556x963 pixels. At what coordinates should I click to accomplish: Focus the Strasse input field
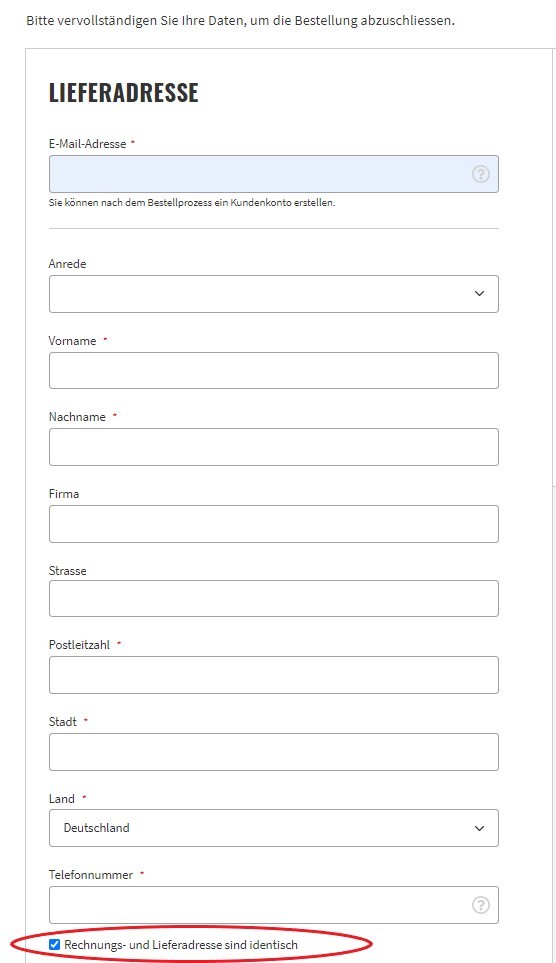[x=273, y=598]
